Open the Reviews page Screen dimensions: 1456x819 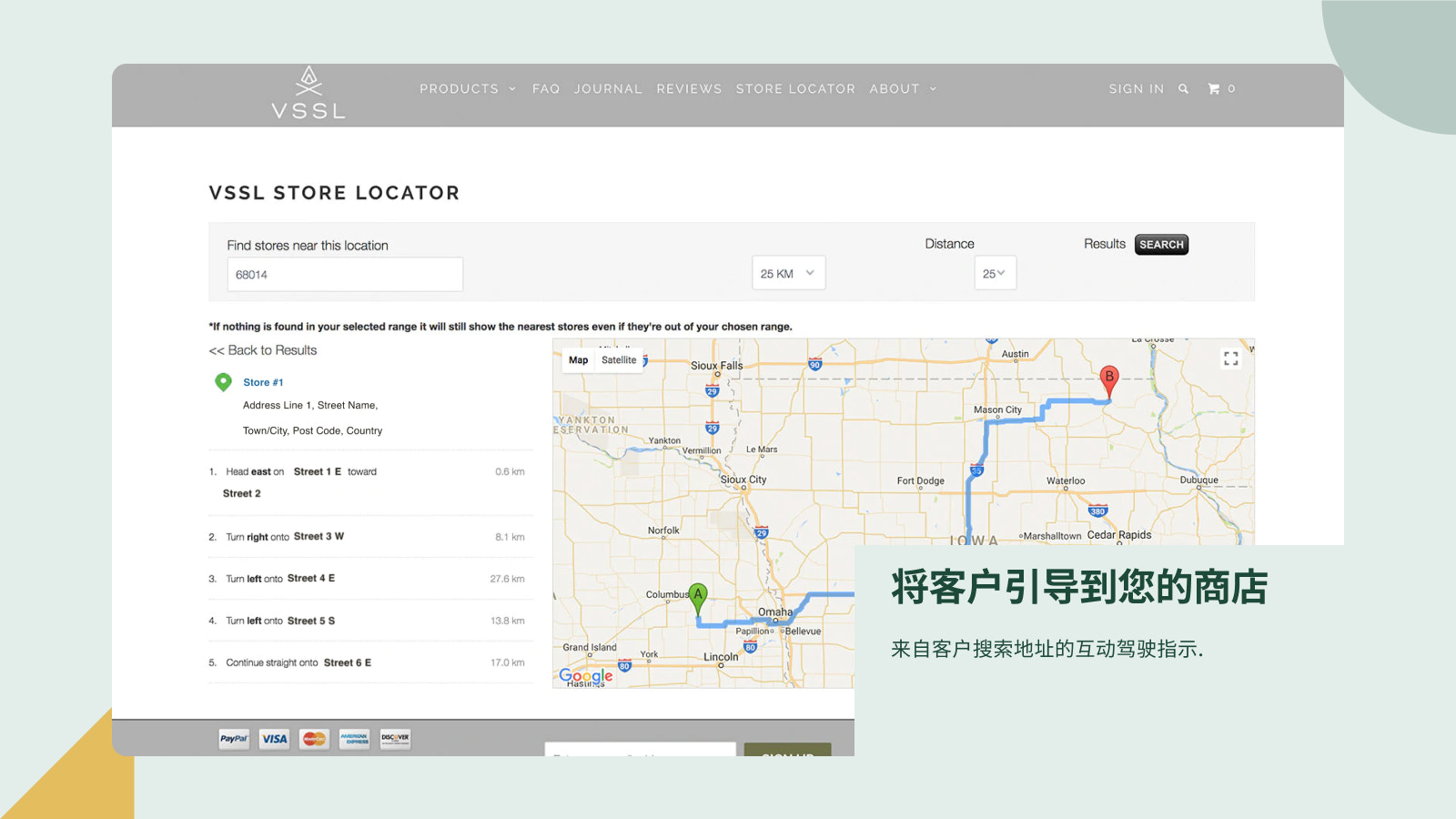pyautogui.click(x=689, y=89)
